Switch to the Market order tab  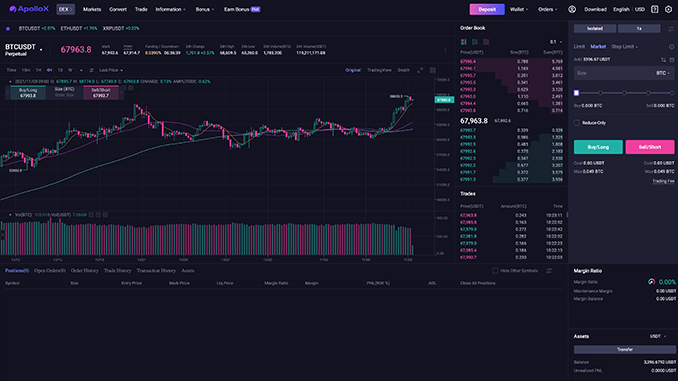coord(598,47)
